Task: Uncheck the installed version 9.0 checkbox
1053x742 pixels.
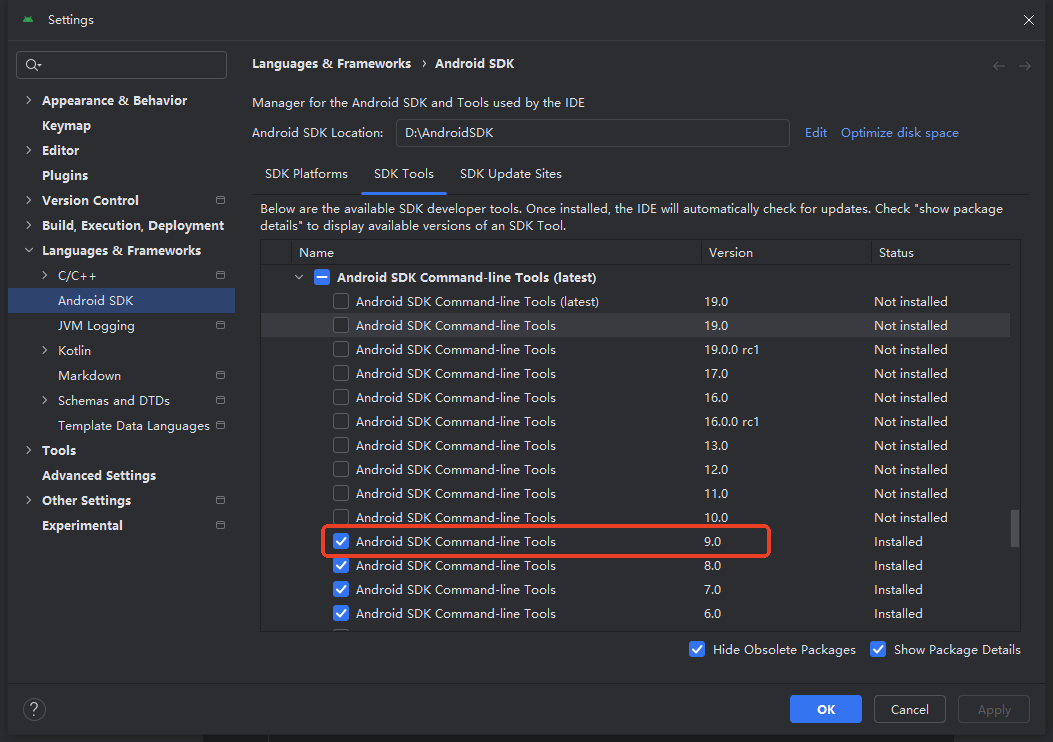Action: point(341,541)
